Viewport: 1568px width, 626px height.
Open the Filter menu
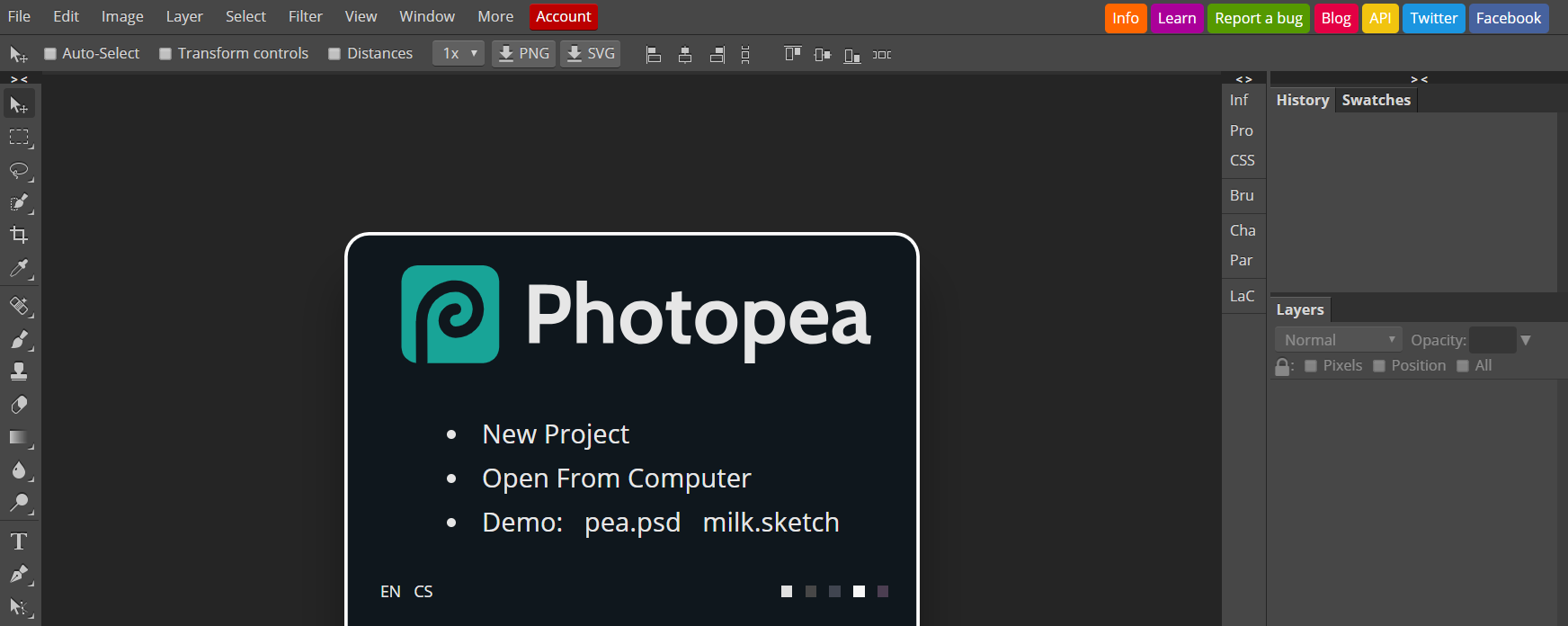(306, 16)
